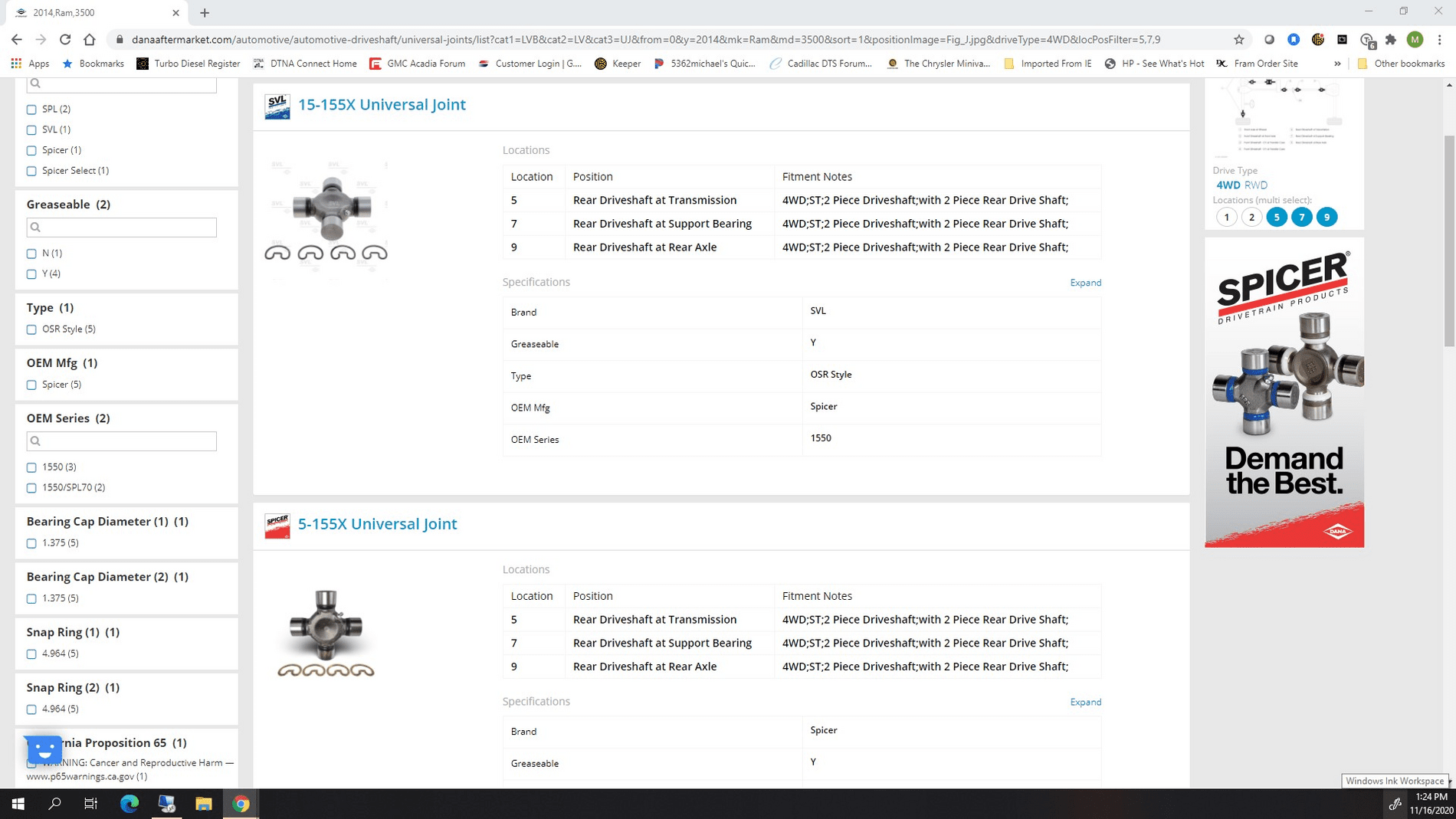Reload the page with the refresh icon
Screen dimensions: 1456x819
tap(65, 39)
